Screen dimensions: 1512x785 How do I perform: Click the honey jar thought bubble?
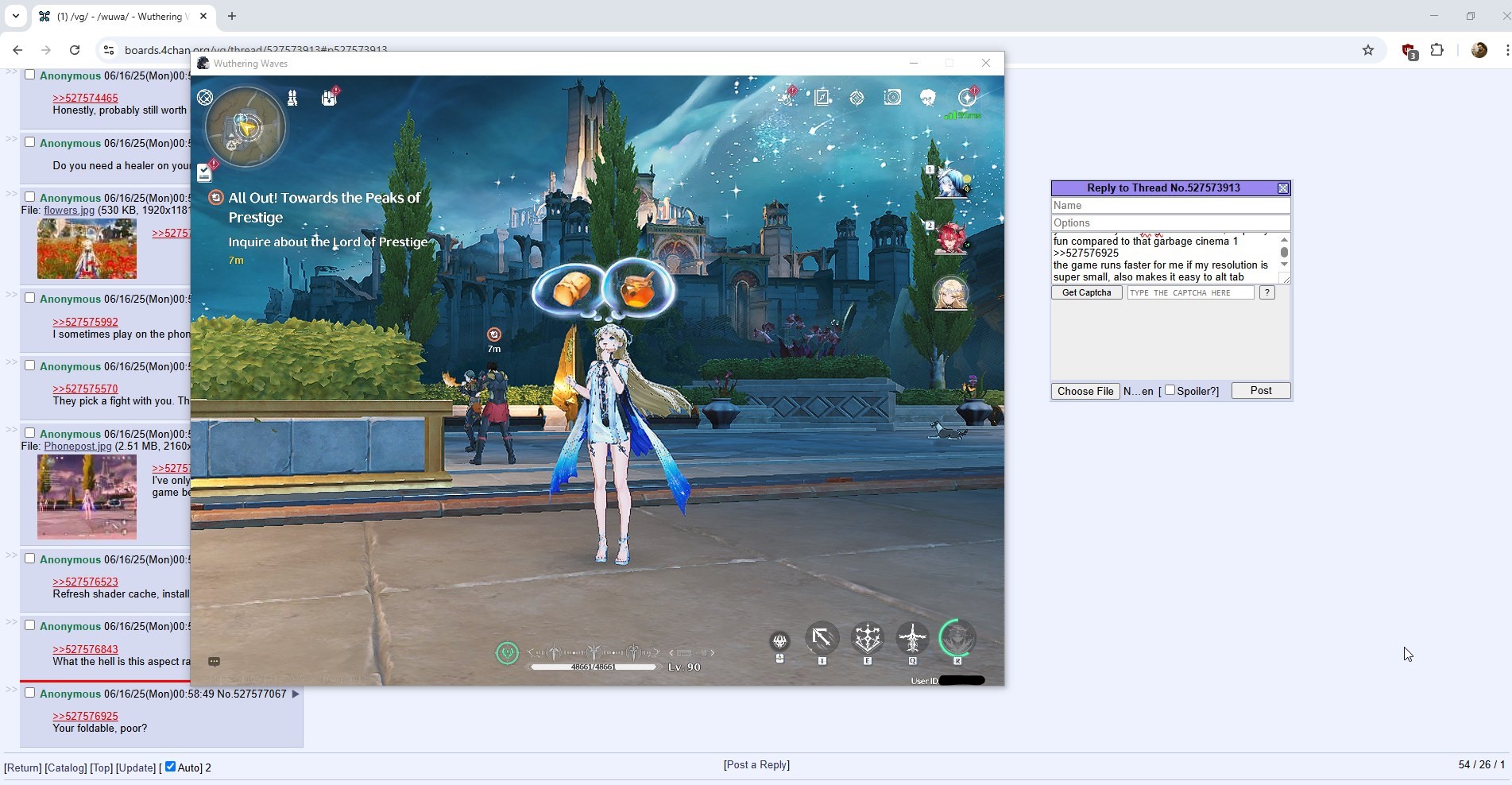(638, 288)
